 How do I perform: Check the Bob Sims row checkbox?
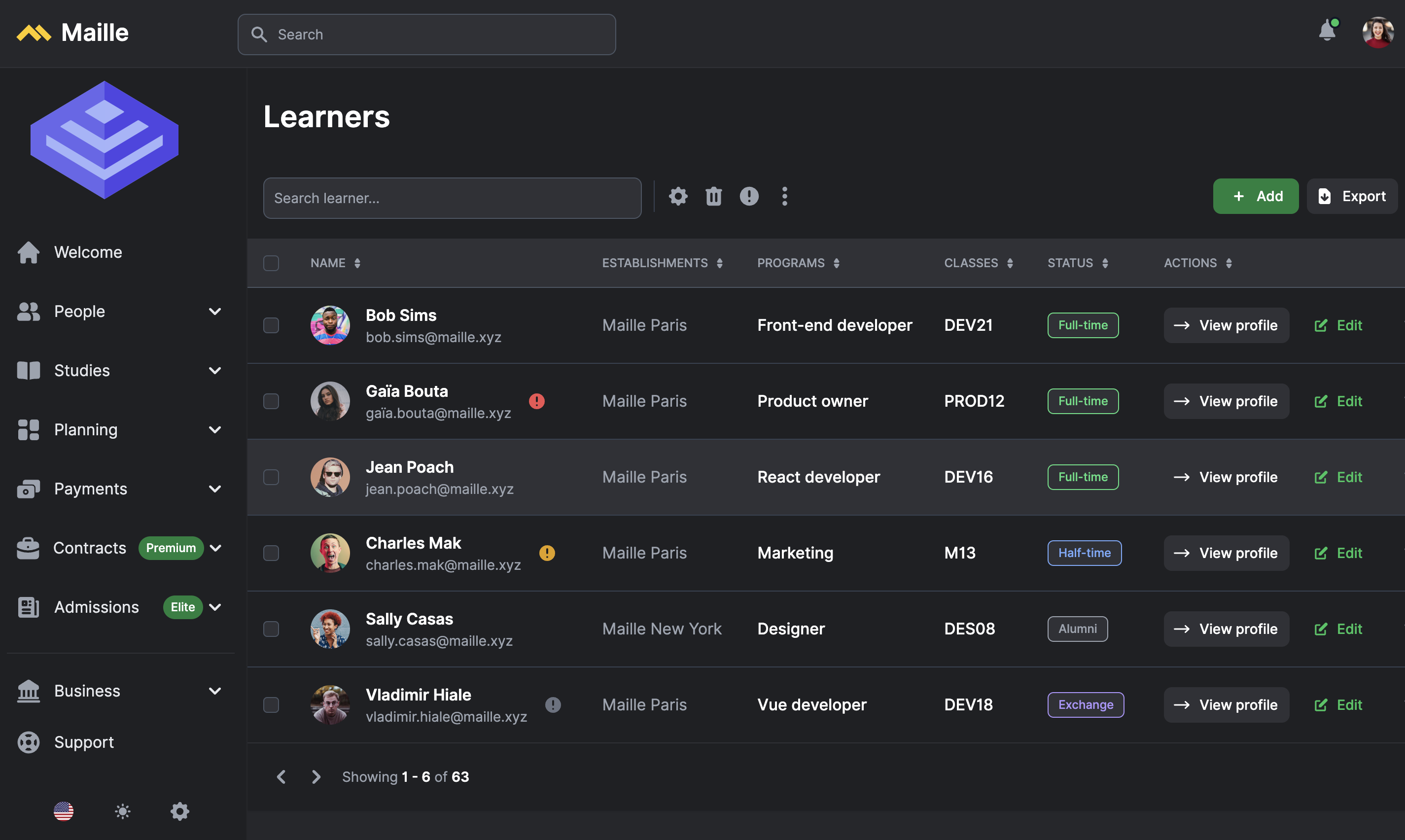click(271, 325)
